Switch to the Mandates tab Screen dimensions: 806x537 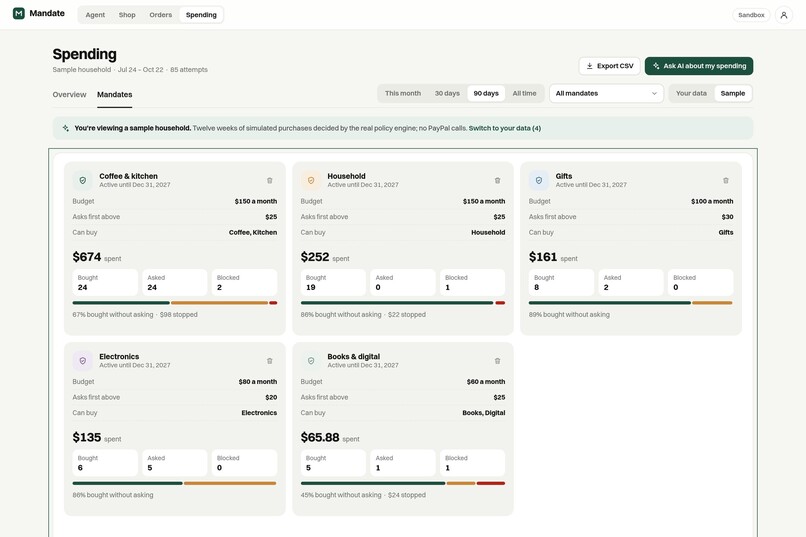115,95
